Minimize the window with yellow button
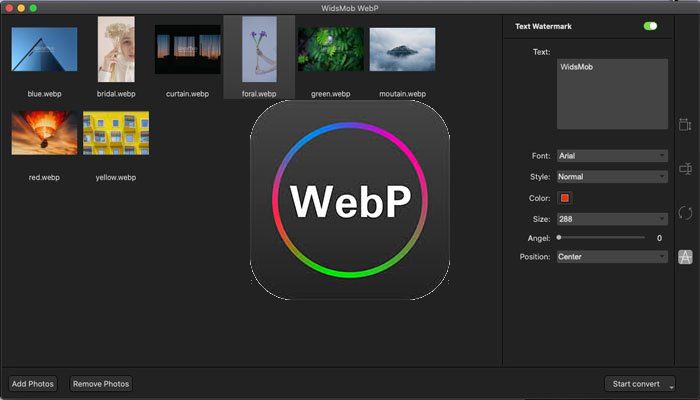The image size is (700, 400). pos(21,8)
